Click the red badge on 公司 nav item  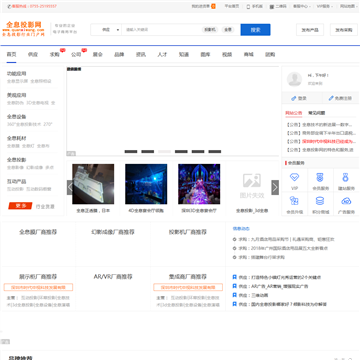click(x=84, y=50)
